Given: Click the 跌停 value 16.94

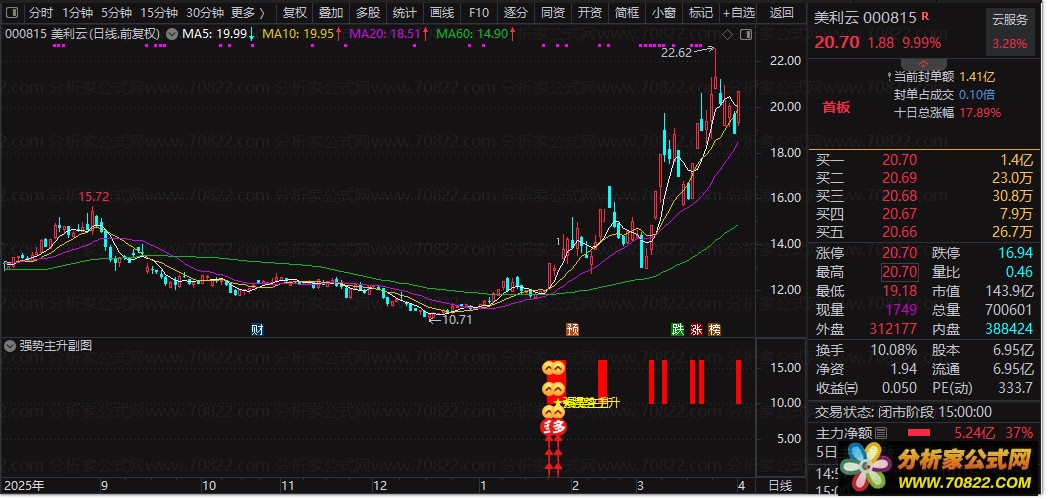Looking at the screenshot, I should (1015, 254).
